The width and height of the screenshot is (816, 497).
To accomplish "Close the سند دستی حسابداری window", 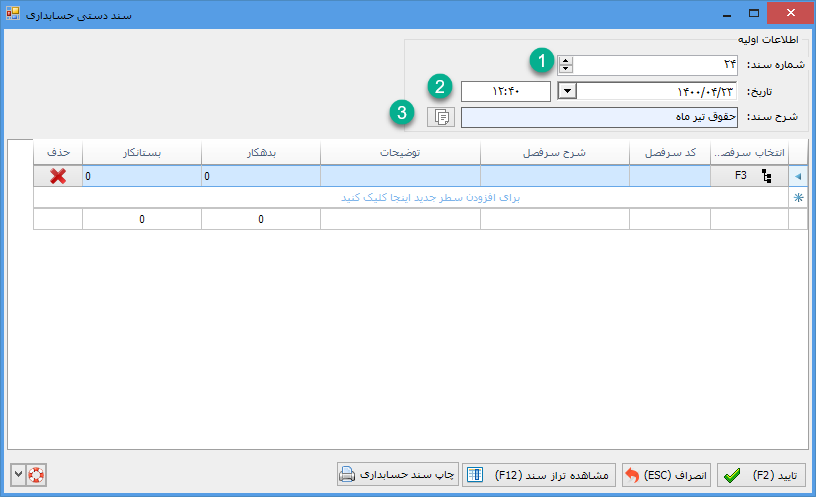I will 790,13.
